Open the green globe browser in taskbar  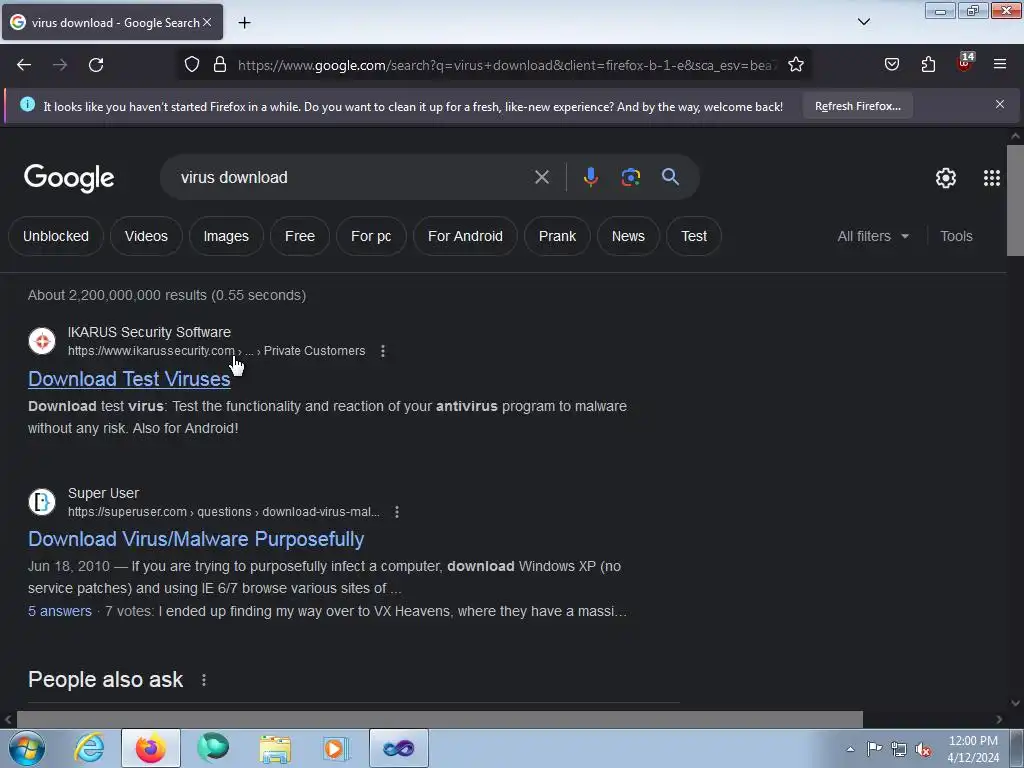coord(213,748)
